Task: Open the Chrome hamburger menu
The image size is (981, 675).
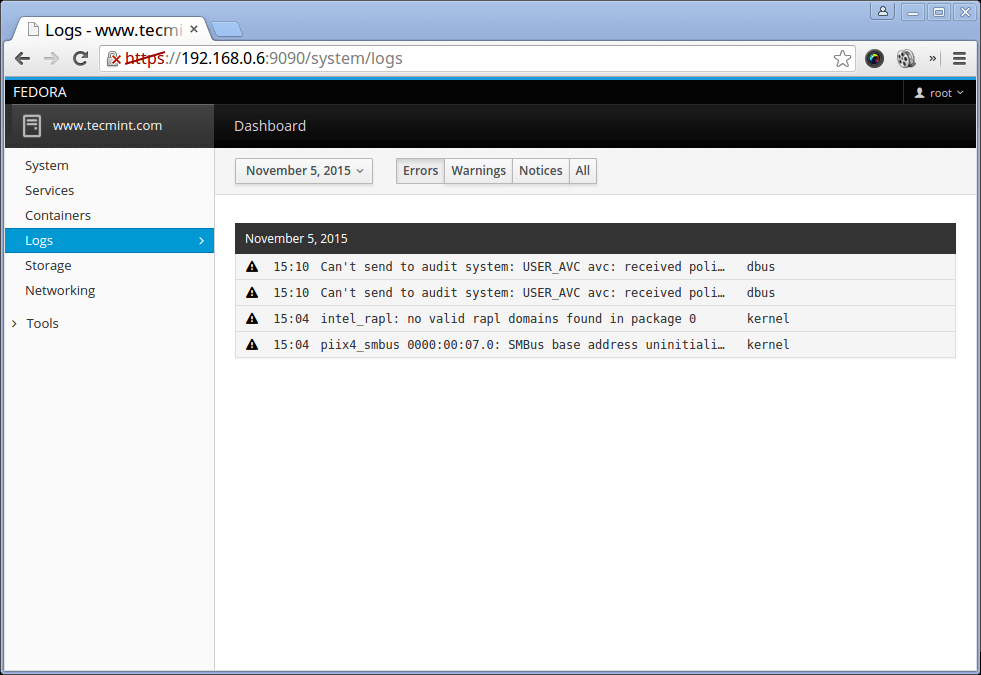Action: (x=959, y=58)
